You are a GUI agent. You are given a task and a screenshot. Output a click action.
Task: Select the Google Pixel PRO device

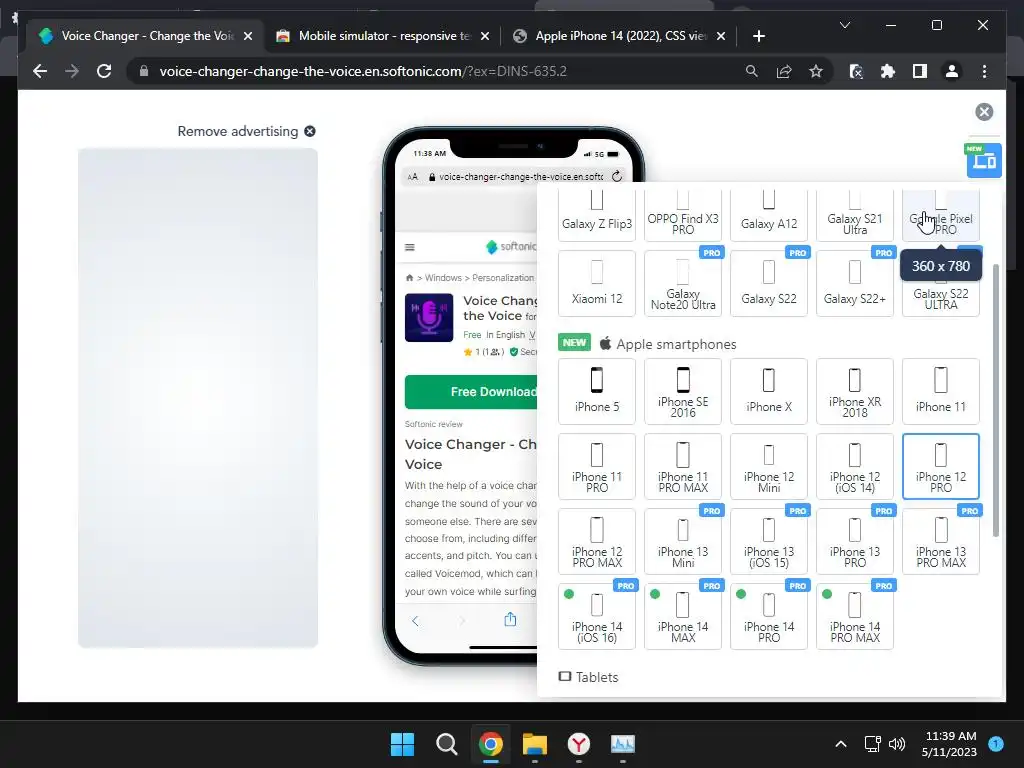940,216
